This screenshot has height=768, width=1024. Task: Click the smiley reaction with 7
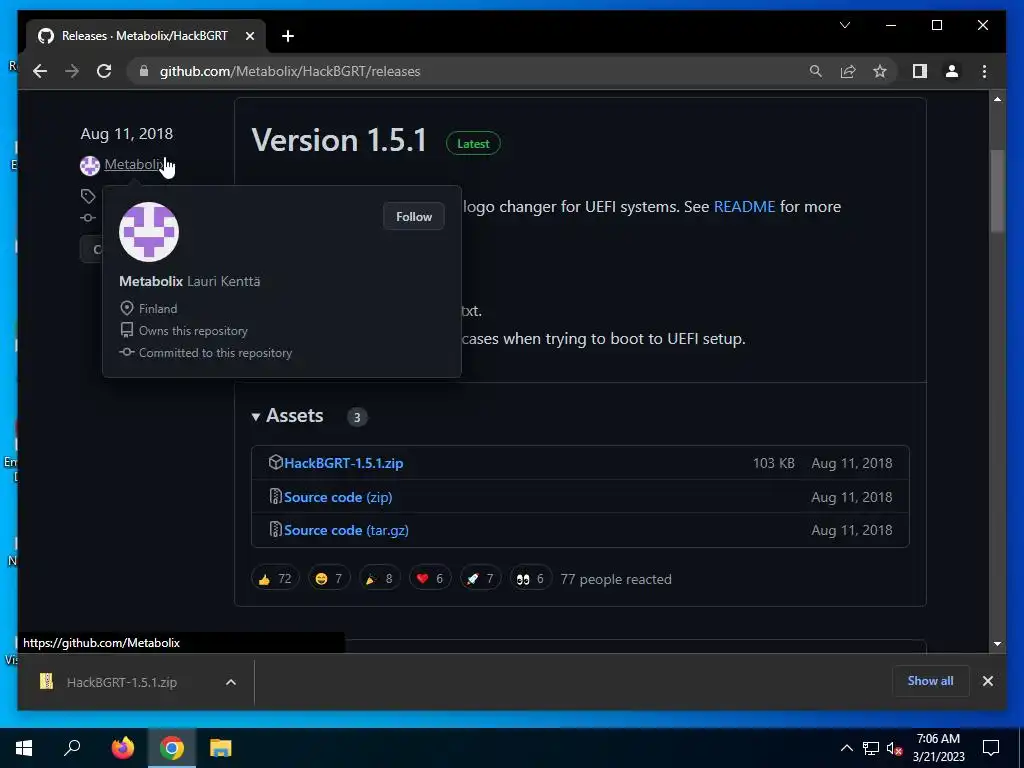328,579
